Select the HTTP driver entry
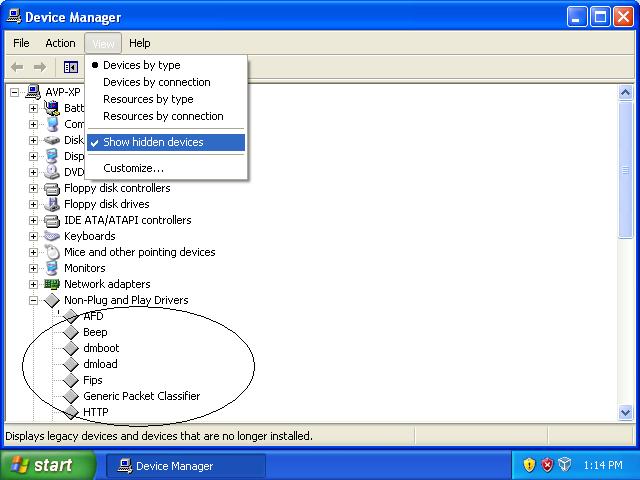Screen dimensions: 640x480 tap(96, 412)
